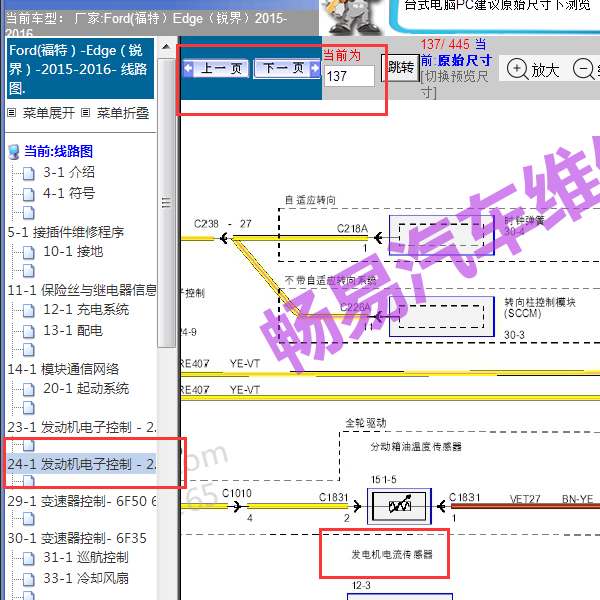
Task: Open the 4-1 符号 tree item
Action: point(69,193)
